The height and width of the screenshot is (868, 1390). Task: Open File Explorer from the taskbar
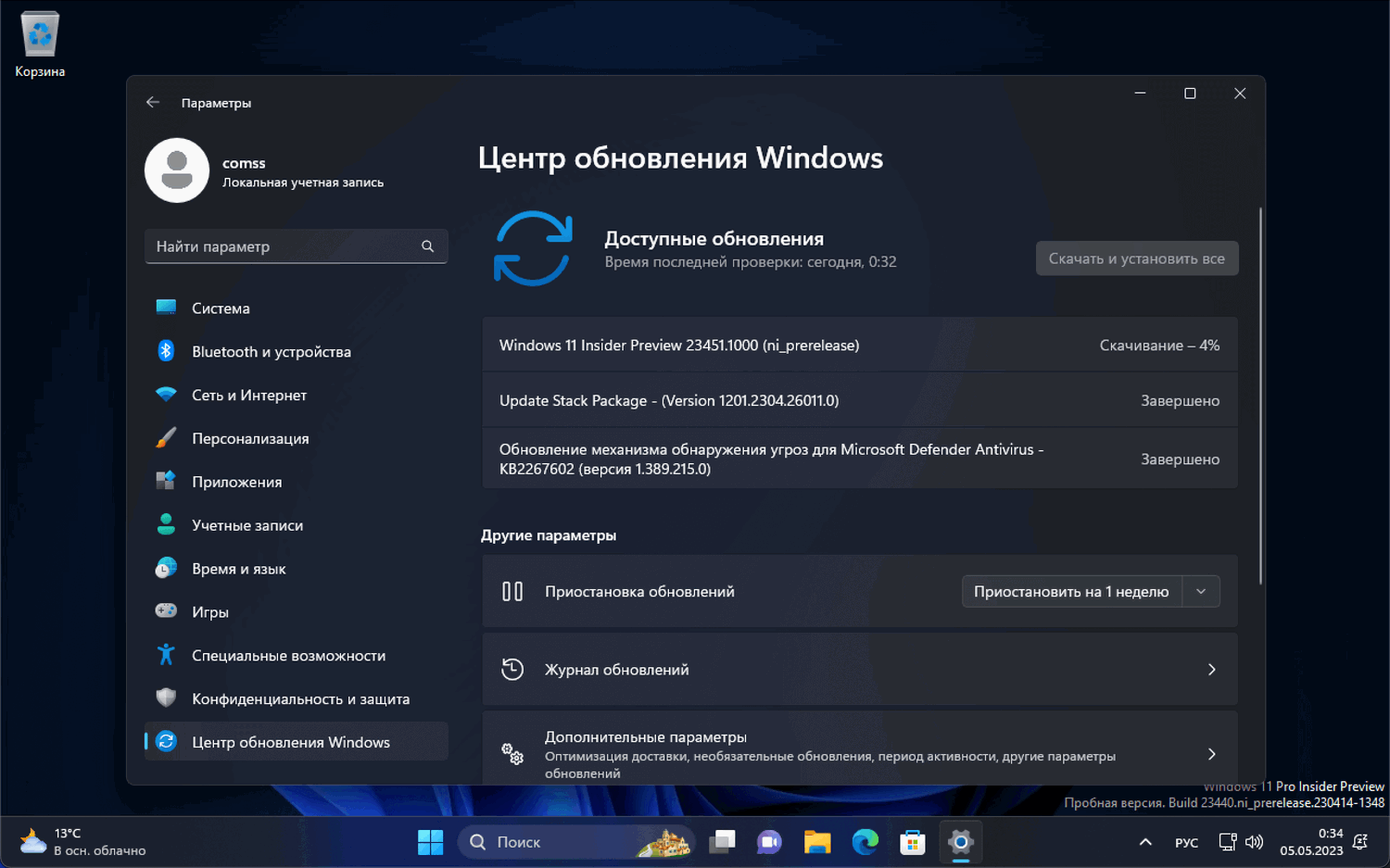click(x=816, y=842)
